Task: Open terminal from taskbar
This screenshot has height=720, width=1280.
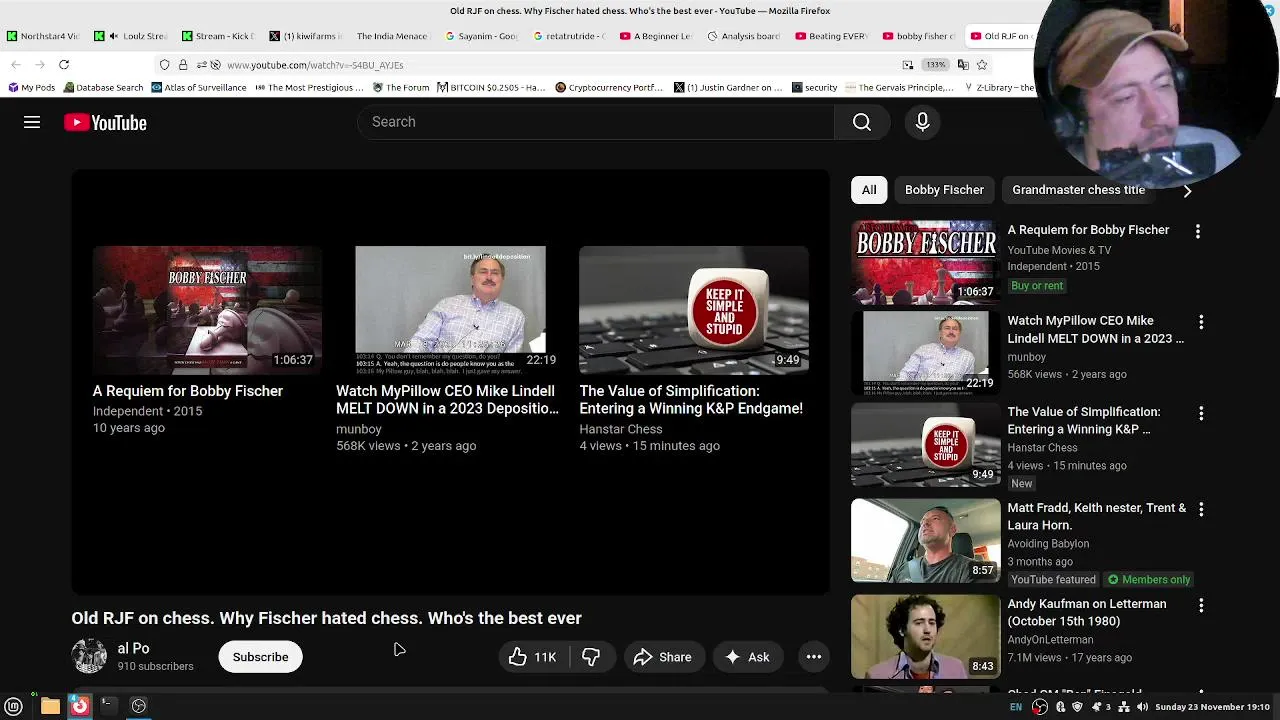Action: [108, 706]
